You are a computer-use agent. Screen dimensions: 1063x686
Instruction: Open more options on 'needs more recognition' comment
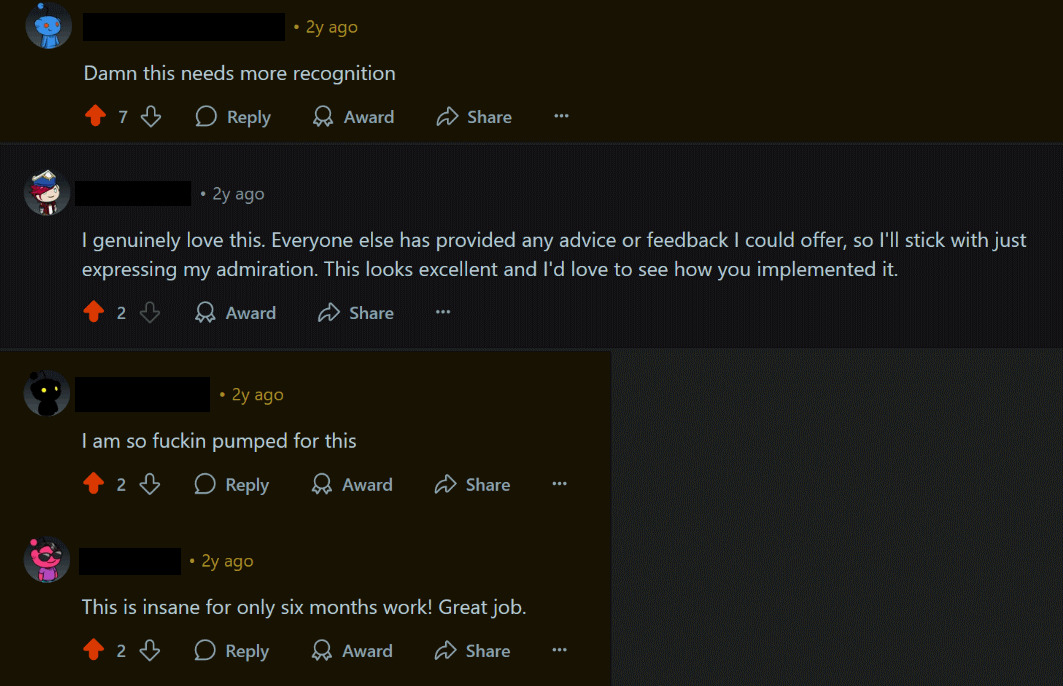[x=561, y=117]
